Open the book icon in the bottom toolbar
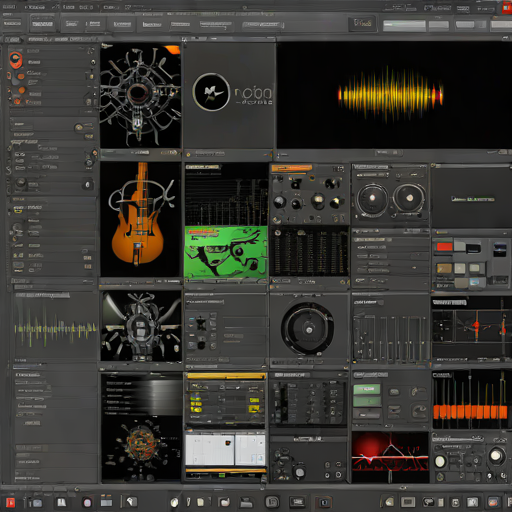The height and width of the screenshot is (512, 512). pos(62,502)
